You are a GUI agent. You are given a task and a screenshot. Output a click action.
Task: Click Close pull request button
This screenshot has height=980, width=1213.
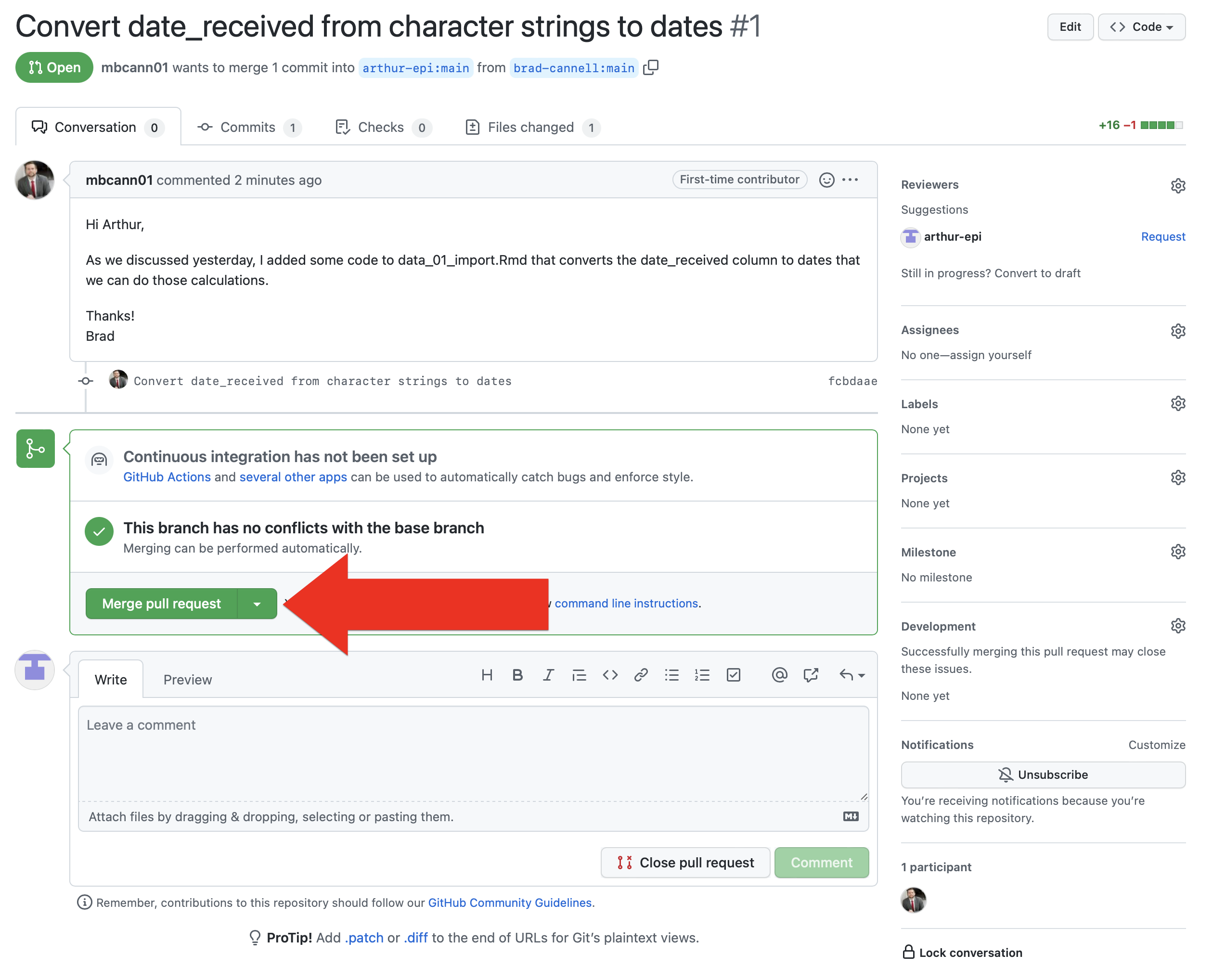(685, 862)
